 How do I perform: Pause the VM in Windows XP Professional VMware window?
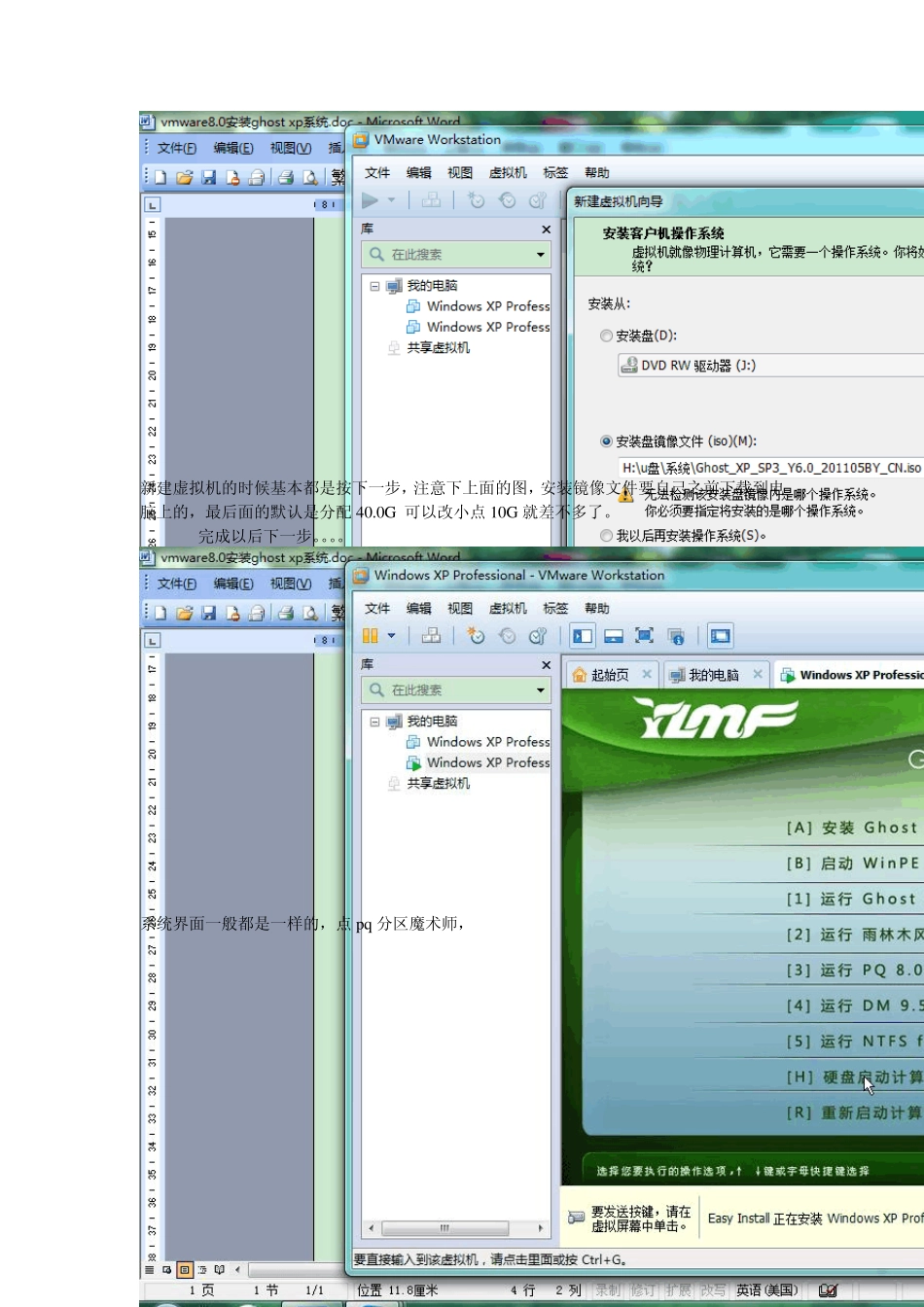tap(371, 635)
